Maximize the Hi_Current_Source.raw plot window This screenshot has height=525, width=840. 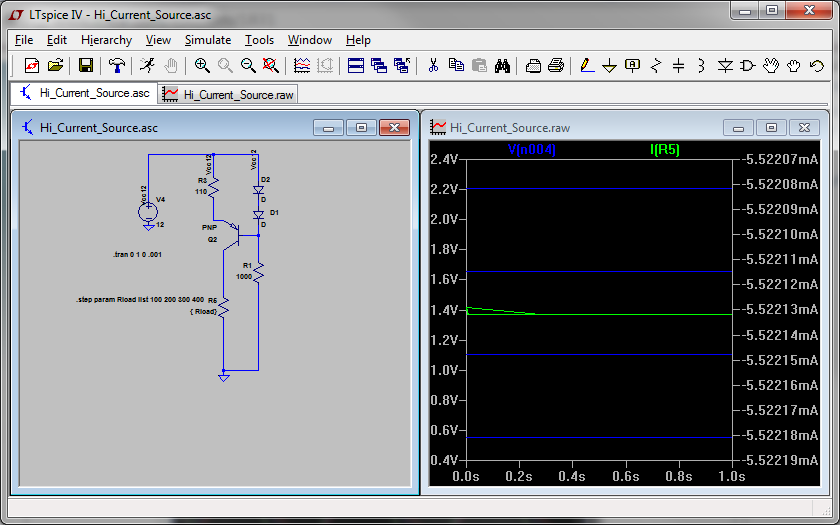coord(771,128)
